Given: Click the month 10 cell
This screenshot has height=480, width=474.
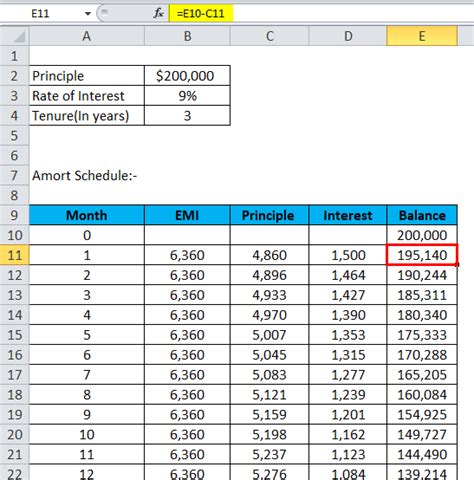Looking at the screenshot, I should 87,434.
